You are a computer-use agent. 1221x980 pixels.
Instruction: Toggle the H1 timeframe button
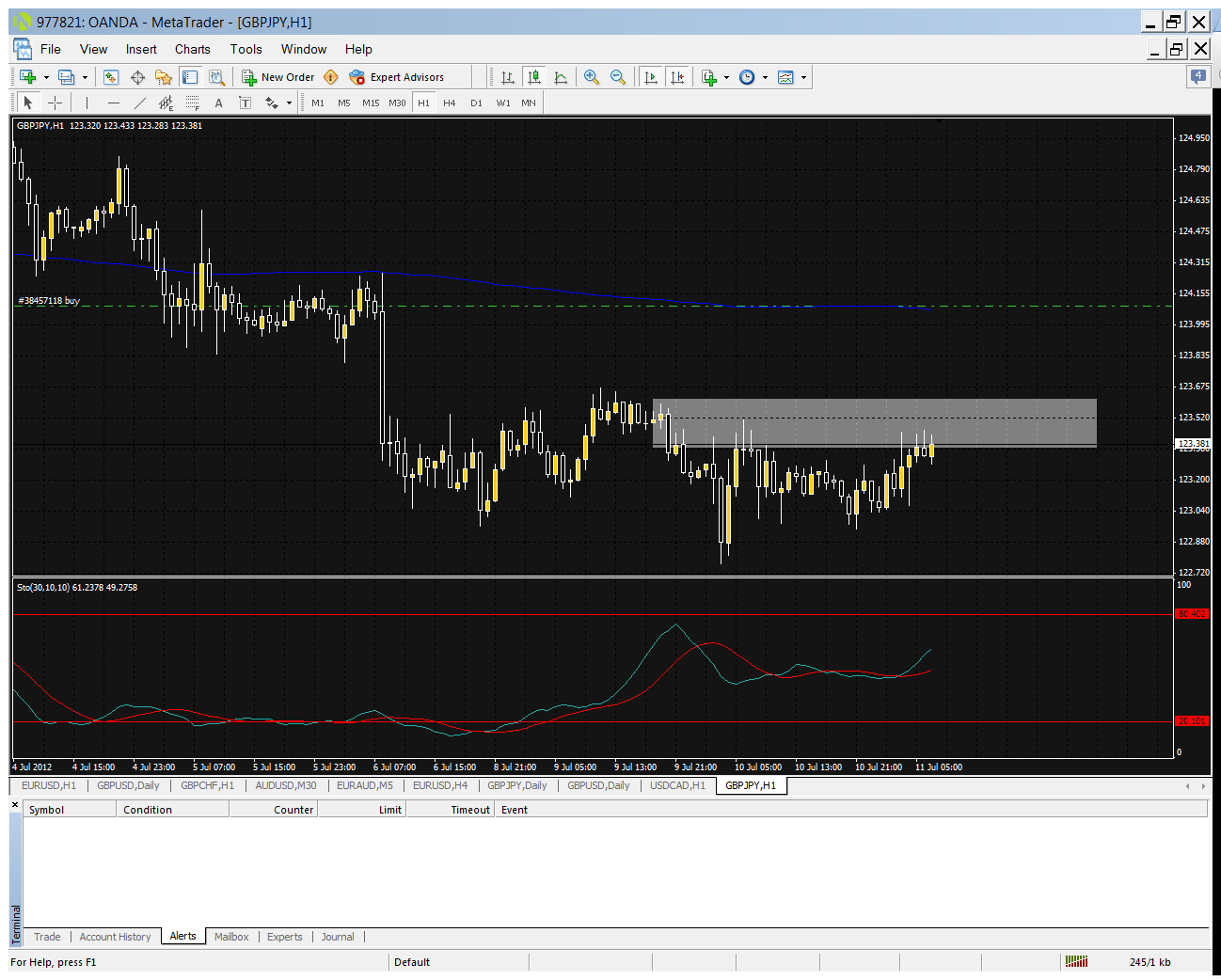click(423, 103)
